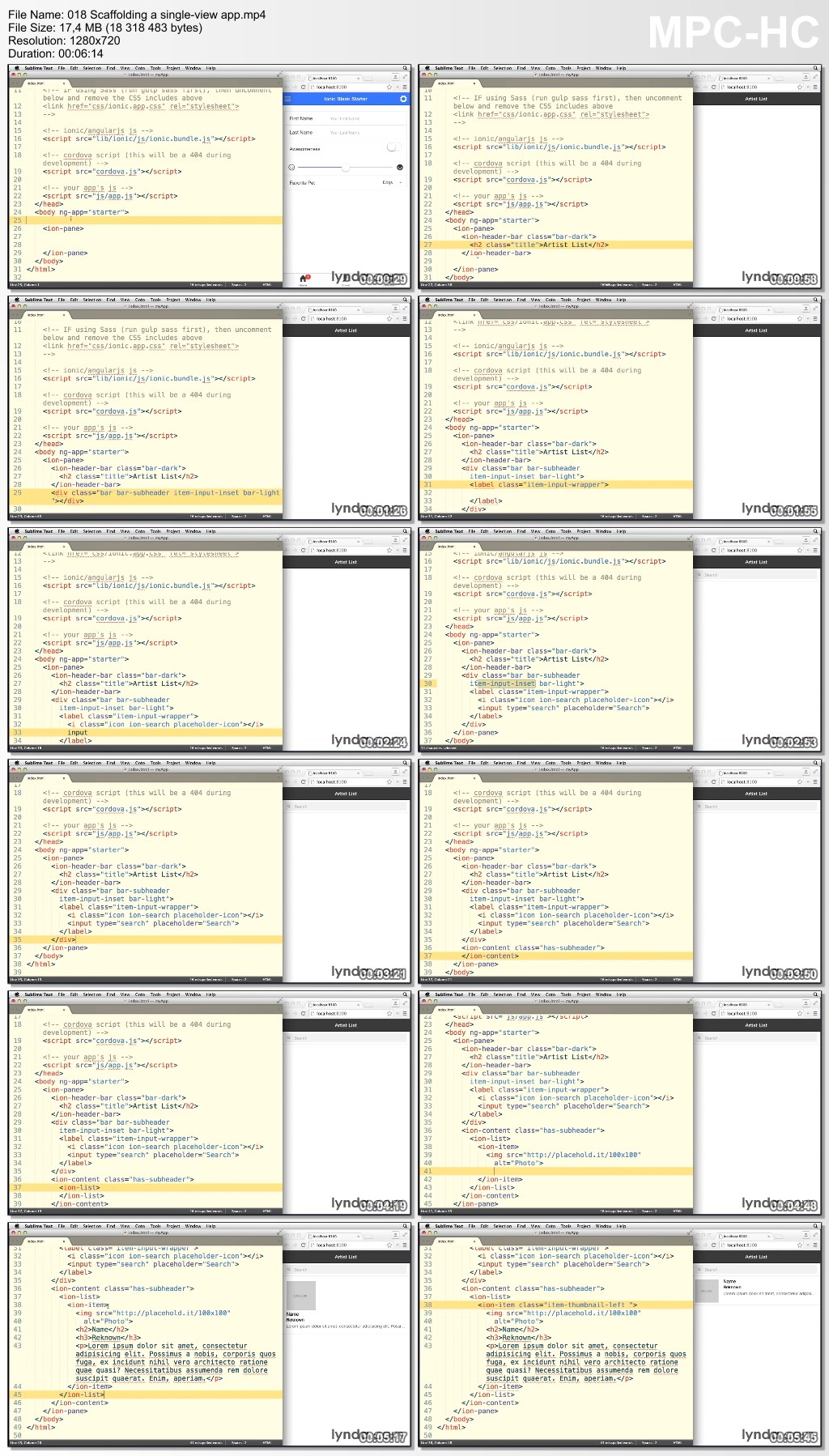The height and width of the screenshot is (1456, 829).
Task: In the 00:05:45 frame, open HTML syntax selector
Action: pyautogui.click(x=678, y=1442)
